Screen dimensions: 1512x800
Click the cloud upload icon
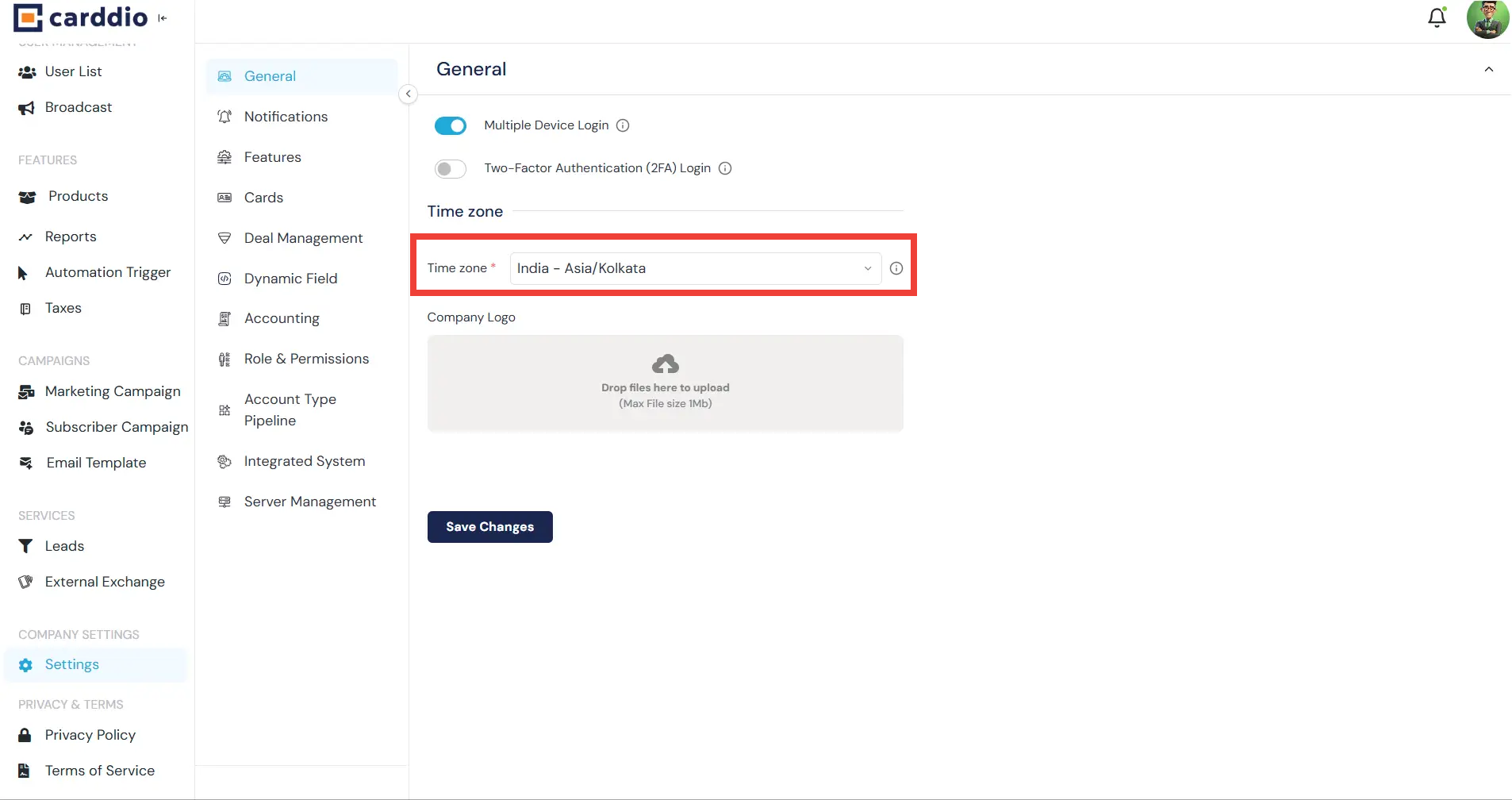(665, 364)
